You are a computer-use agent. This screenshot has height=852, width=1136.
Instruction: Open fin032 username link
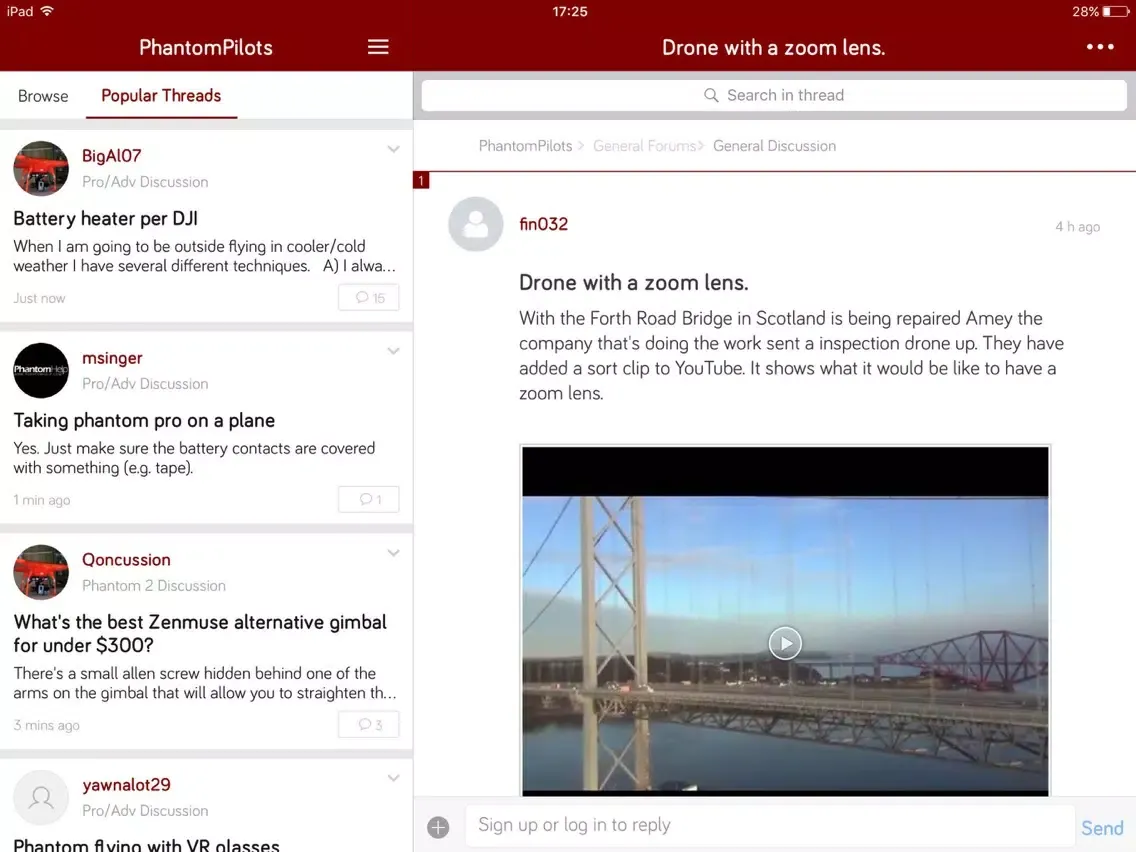(543, 224)
